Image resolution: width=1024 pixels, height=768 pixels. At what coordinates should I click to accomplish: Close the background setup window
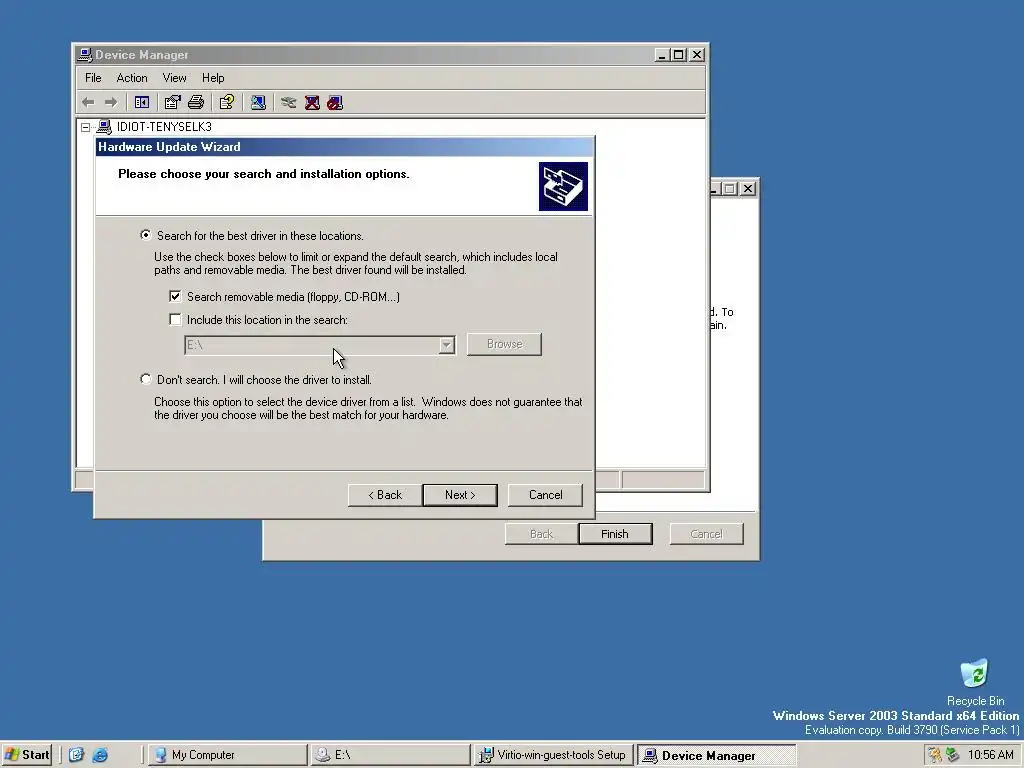748,189
